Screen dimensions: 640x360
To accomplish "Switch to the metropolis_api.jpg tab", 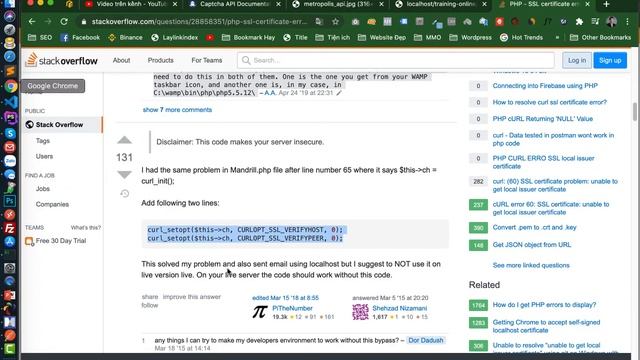I will pyautogui.click(x=338, y=4).
